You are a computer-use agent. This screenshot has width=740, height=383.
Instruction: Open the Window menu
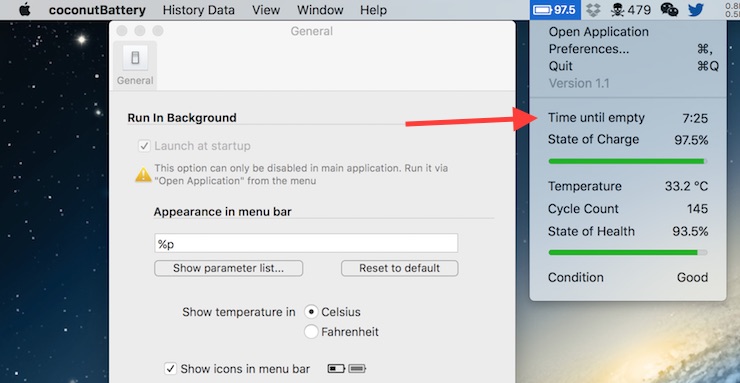click(x=320, y=10)
